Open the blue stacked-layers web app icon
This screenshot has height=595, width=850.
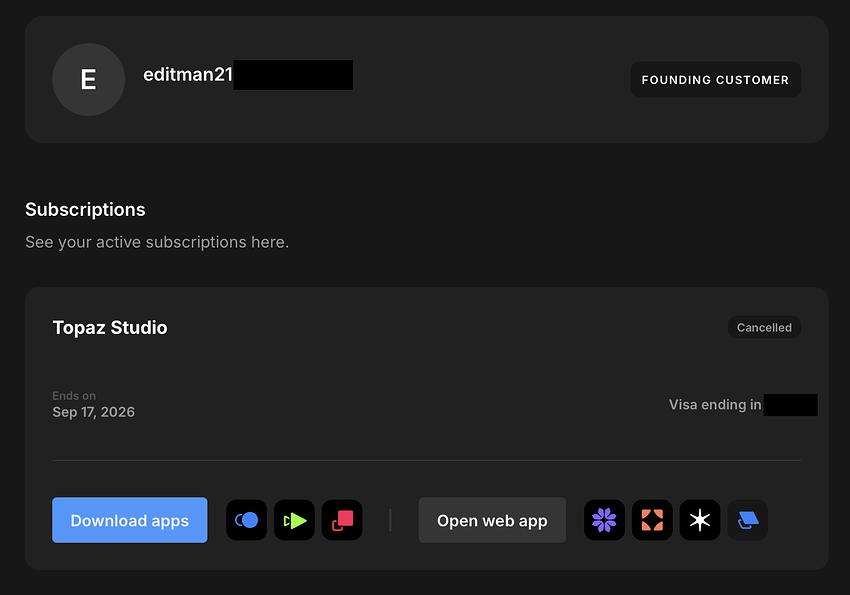(748, 520)
